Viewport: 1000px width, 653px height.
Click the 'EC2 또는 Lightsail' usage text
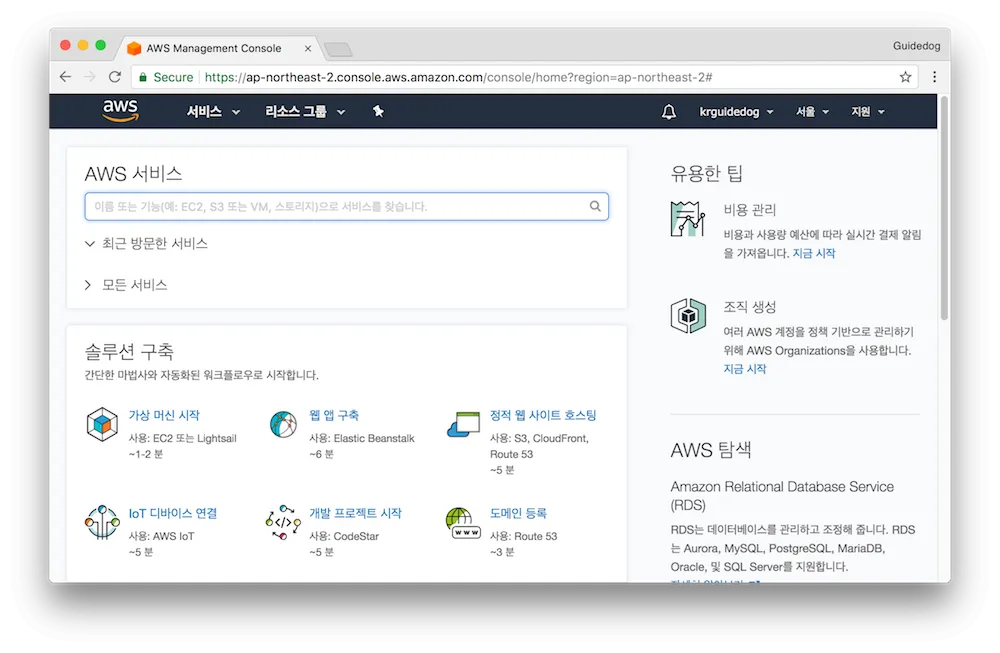195,438
